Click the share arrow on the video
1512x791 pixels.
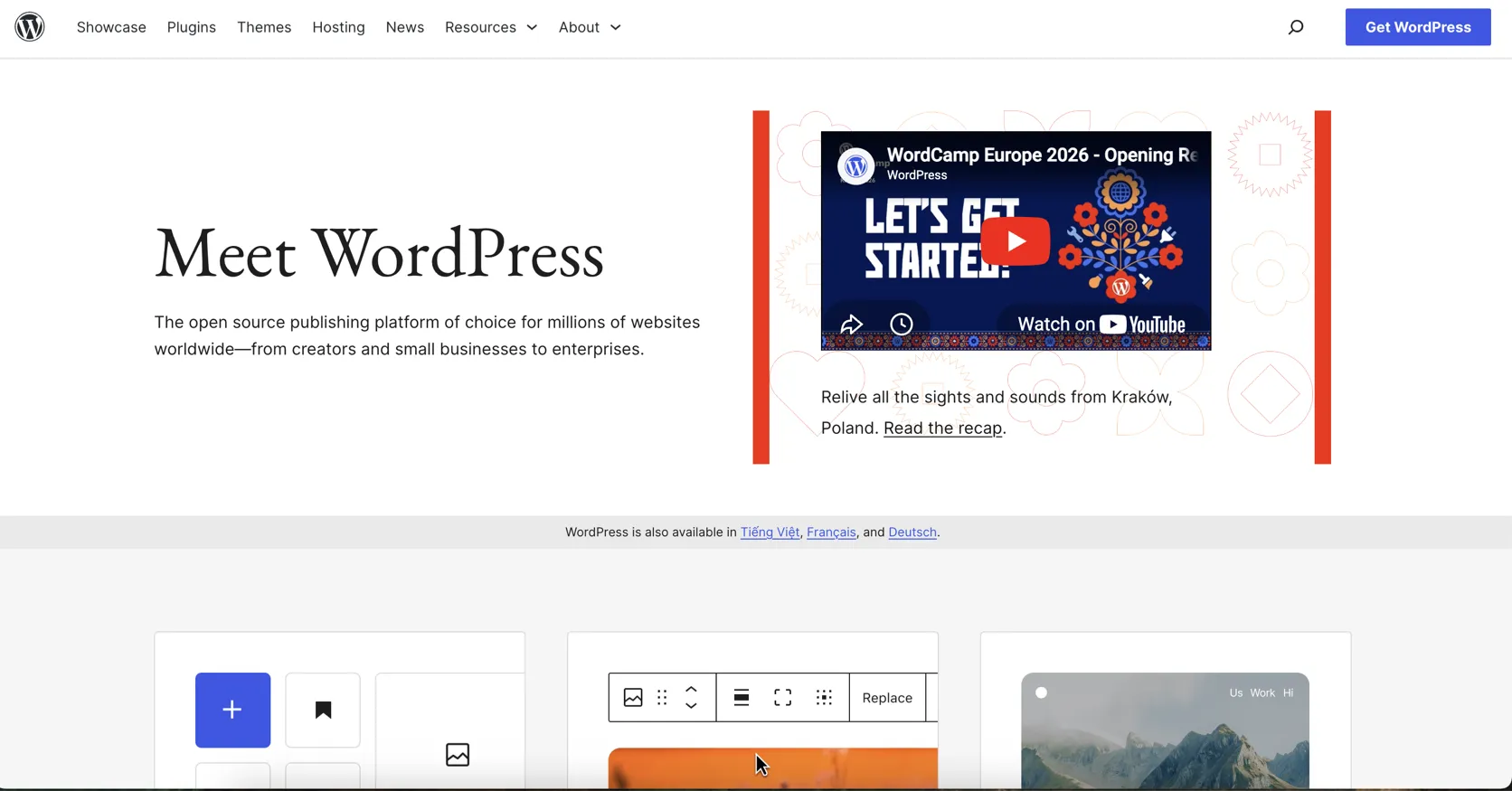tap(851, 325)
